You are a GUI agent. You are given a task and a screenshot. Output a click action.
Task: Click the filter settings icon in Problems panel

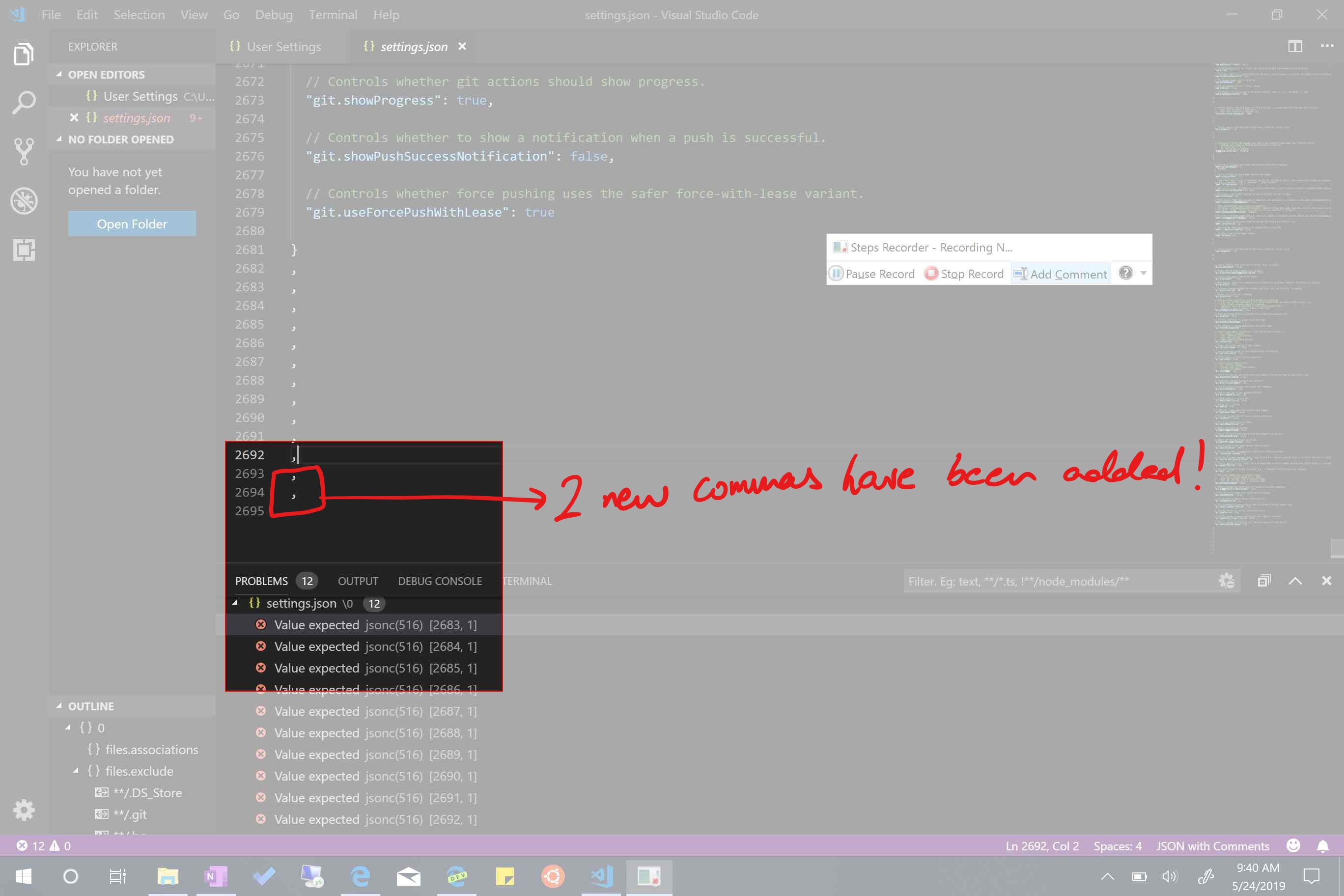1227,581
